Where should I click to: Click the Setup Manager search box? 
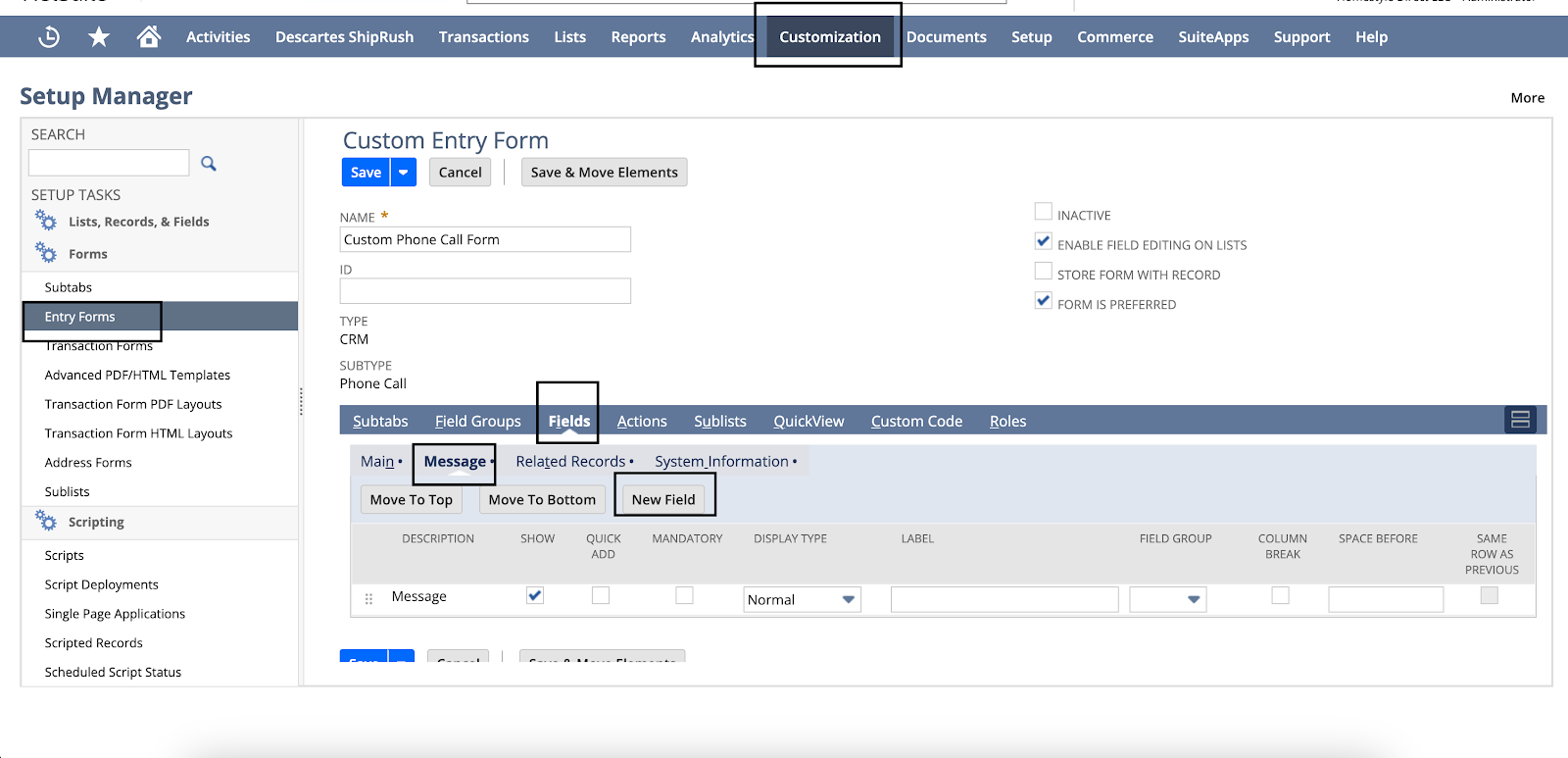109,163
